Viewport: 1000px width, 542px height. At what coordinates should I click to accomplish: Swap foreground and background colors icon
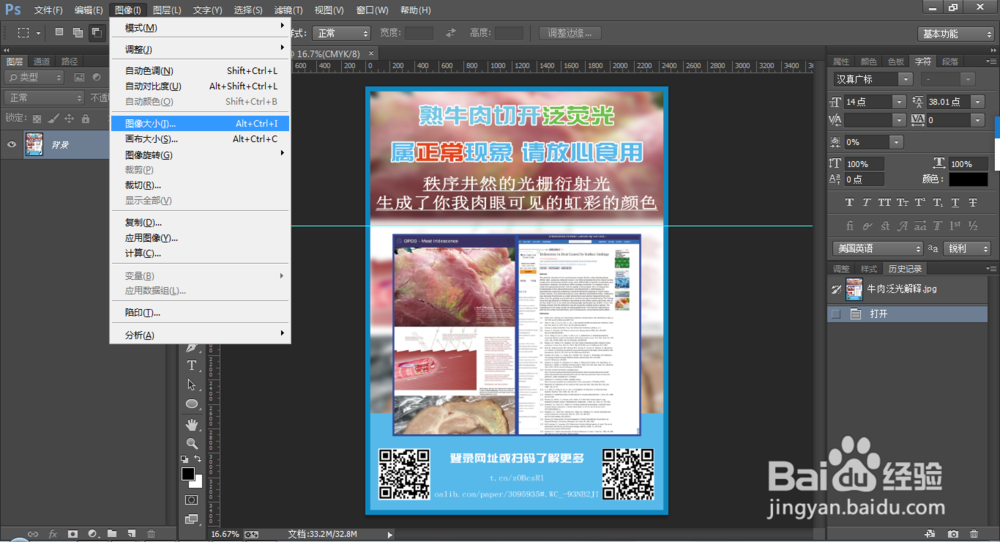pos(198,458)
